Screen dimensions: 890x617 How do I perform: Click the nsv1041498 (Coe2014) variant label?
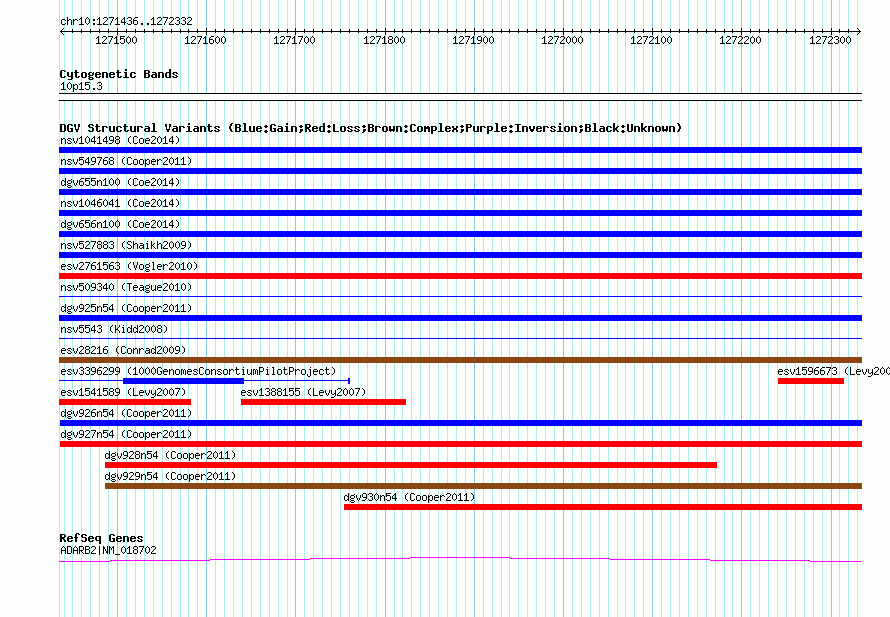click(x=120, y=140)
